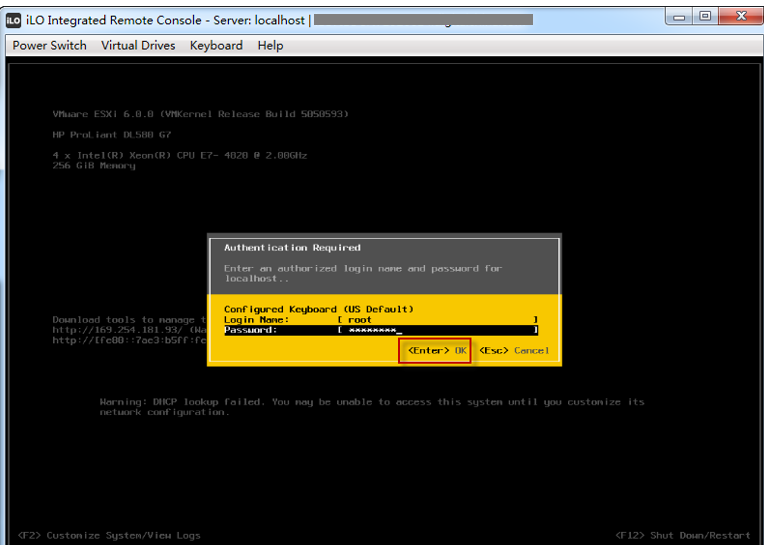Click the iLO logo icon in title bar
The height and width of the screenshot is (545, 764).
(x=14, y=20)
